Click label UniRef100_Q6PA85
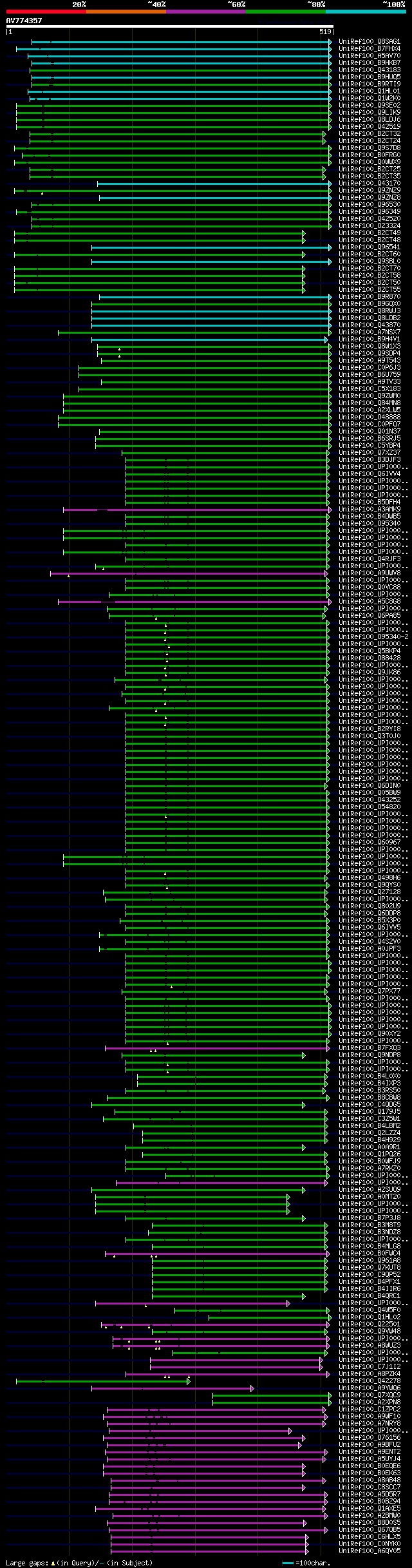The image size is (412, 1568). 370,616
